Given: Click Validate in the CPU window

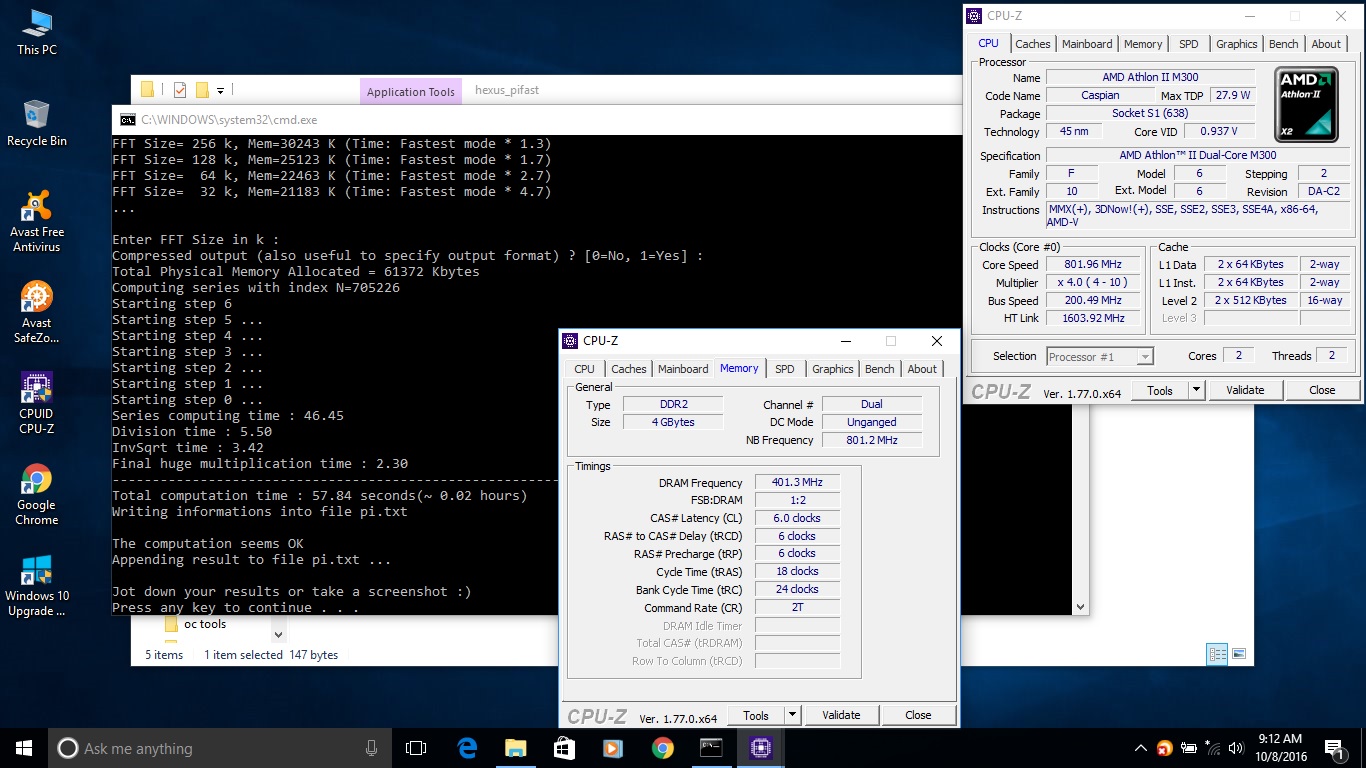Looking at the screenshot, I should coord(1245,391).
